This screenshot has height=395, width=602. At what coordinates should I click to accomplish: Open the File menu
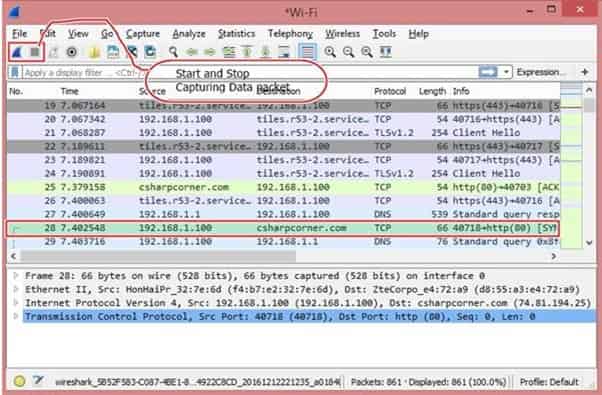(20, 34)
